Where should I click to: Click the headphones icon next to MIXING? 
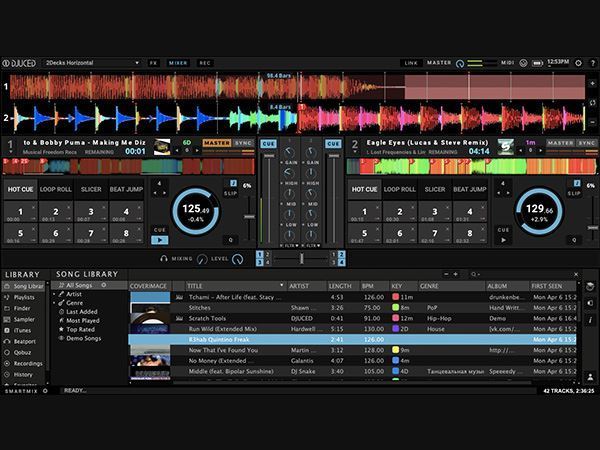click(x=164, y=259)
